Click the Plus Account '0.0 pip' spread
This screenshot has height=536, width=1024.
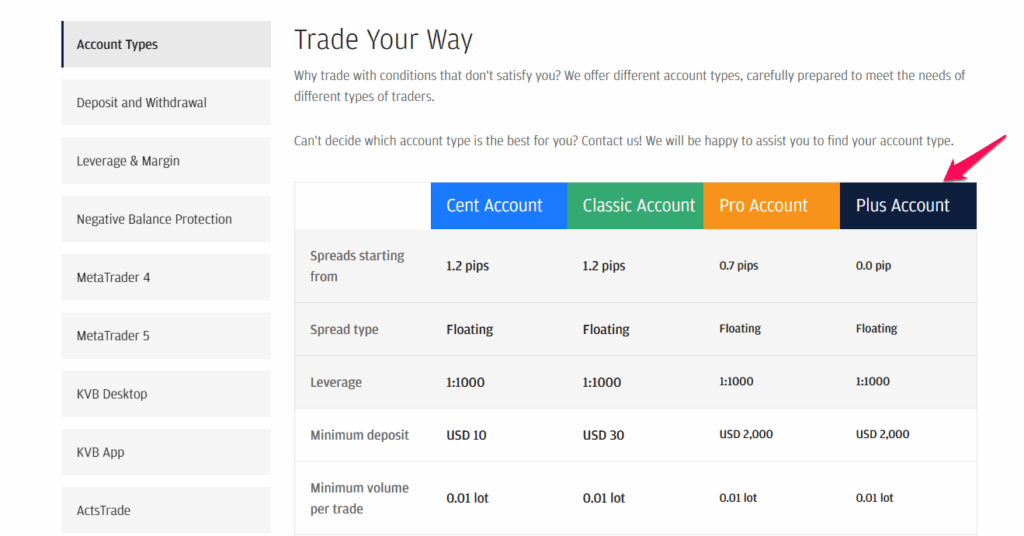click(873, 266)
